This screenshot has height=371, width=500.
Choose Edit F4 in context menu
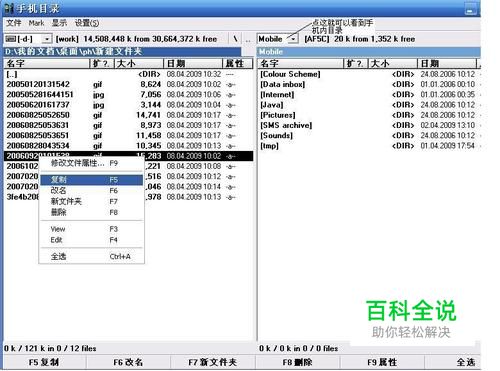[x=92, y=240]
